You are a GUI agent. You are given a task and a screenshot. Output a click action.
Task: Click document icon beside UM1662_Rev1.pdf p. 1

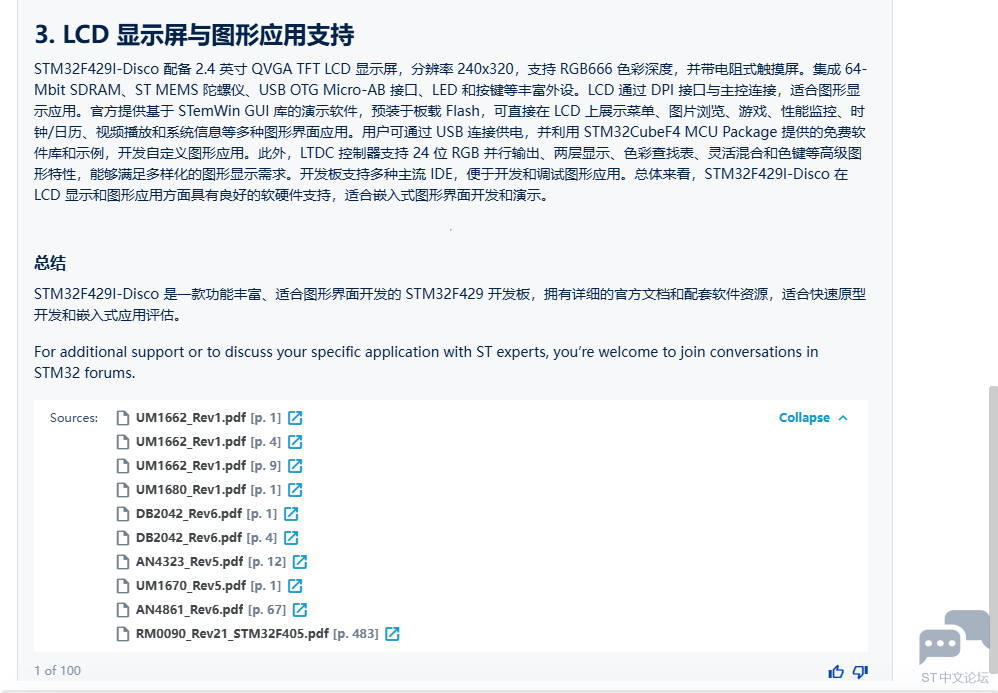tap(123, 418)
